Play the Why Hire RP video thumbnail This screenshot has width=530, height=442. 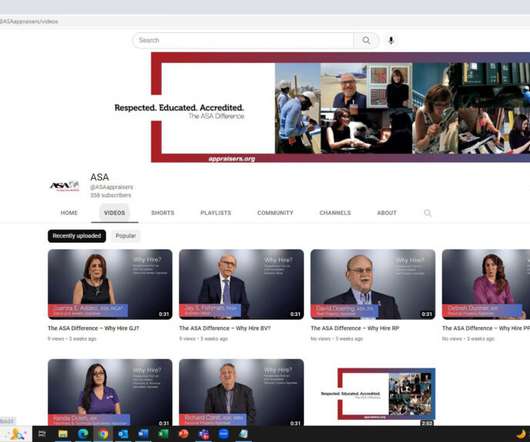point(373,284)
